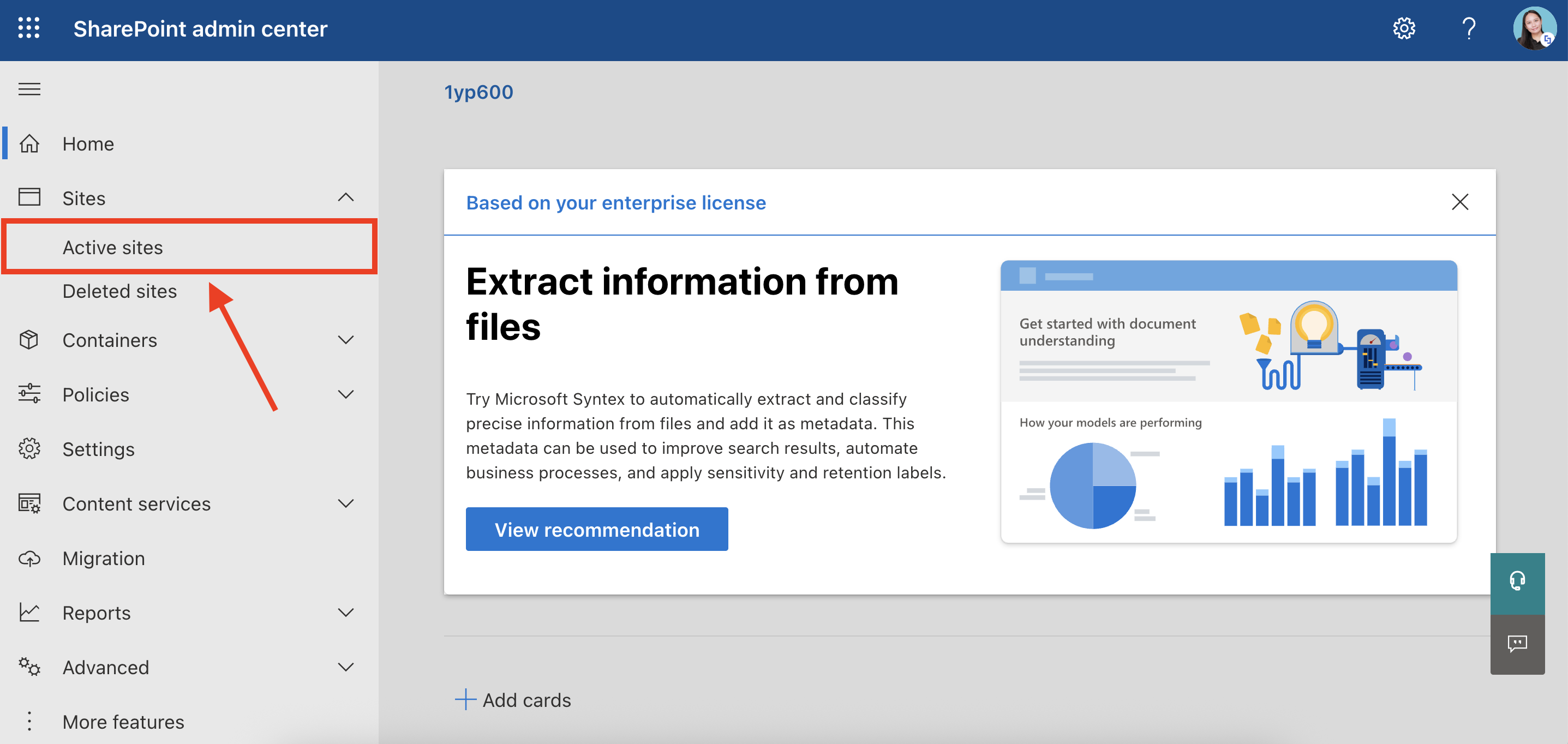Image resolution: width=1568 pixels, height=744 pixels.
Task: Click the 1yp600 tenant link
Action: (x=478, y=92)
